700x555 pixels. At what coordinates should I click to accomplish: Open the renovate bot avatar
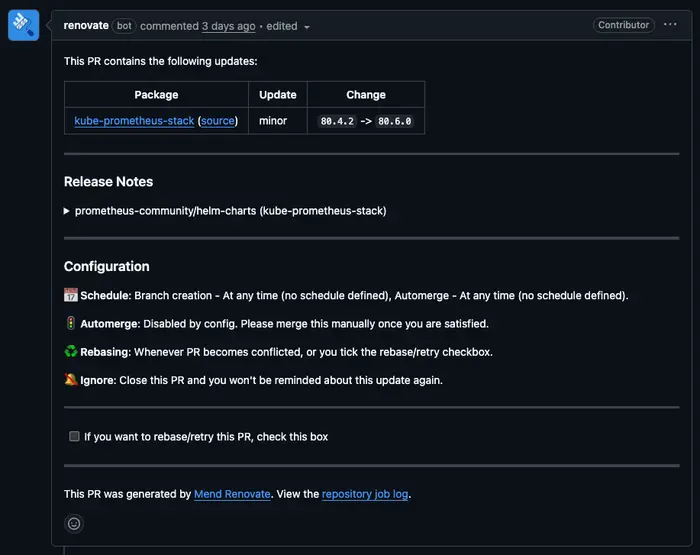point(23,25)
